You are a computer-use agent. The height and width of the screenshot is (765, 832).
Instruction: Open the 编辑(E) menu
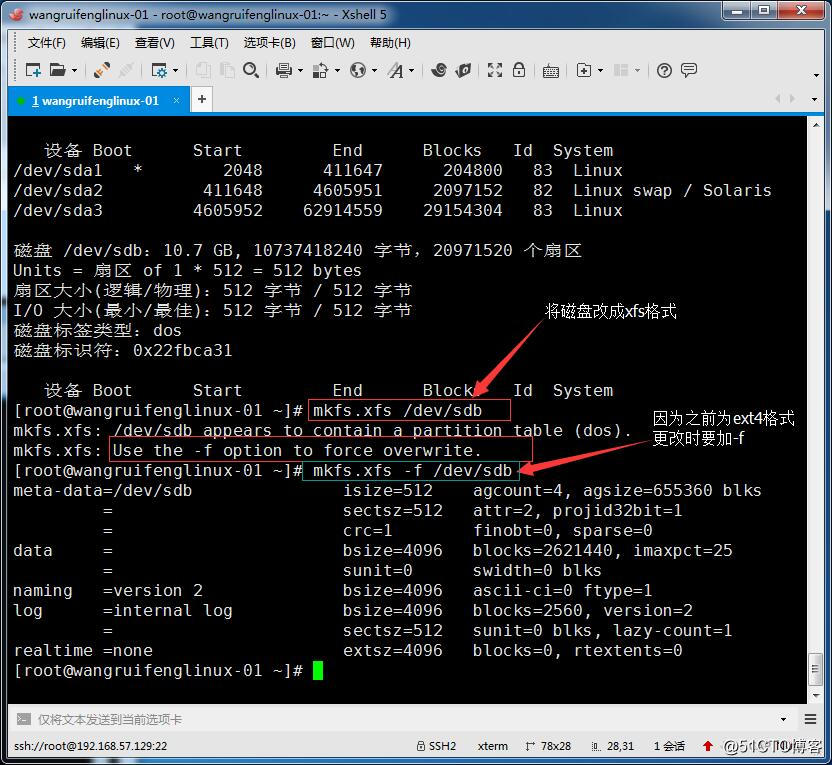point(100,42)
